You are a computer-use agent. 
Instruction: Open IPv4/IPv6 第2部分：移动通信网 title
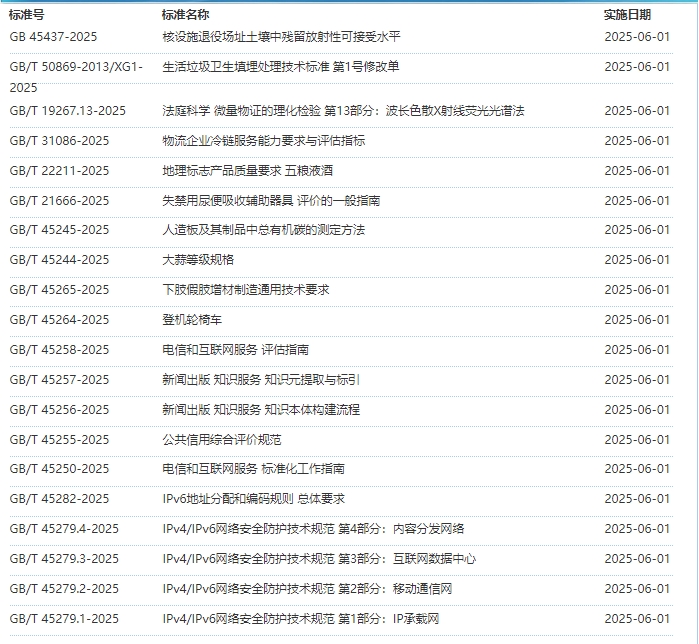[307, 588]
